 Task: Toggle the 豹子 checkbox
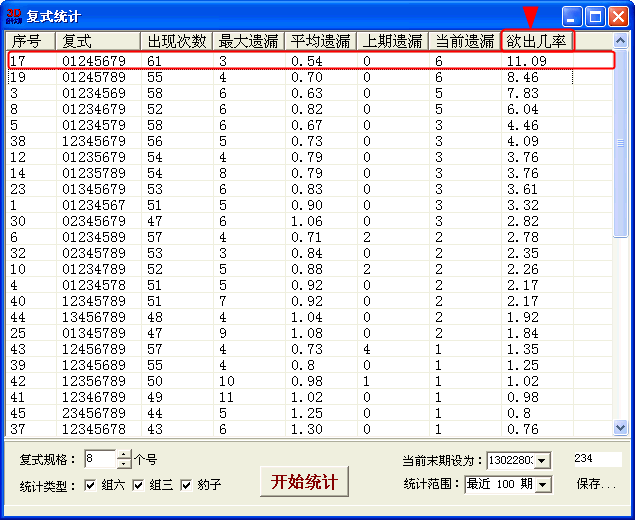pyautogui.click(x=186, y=485)
